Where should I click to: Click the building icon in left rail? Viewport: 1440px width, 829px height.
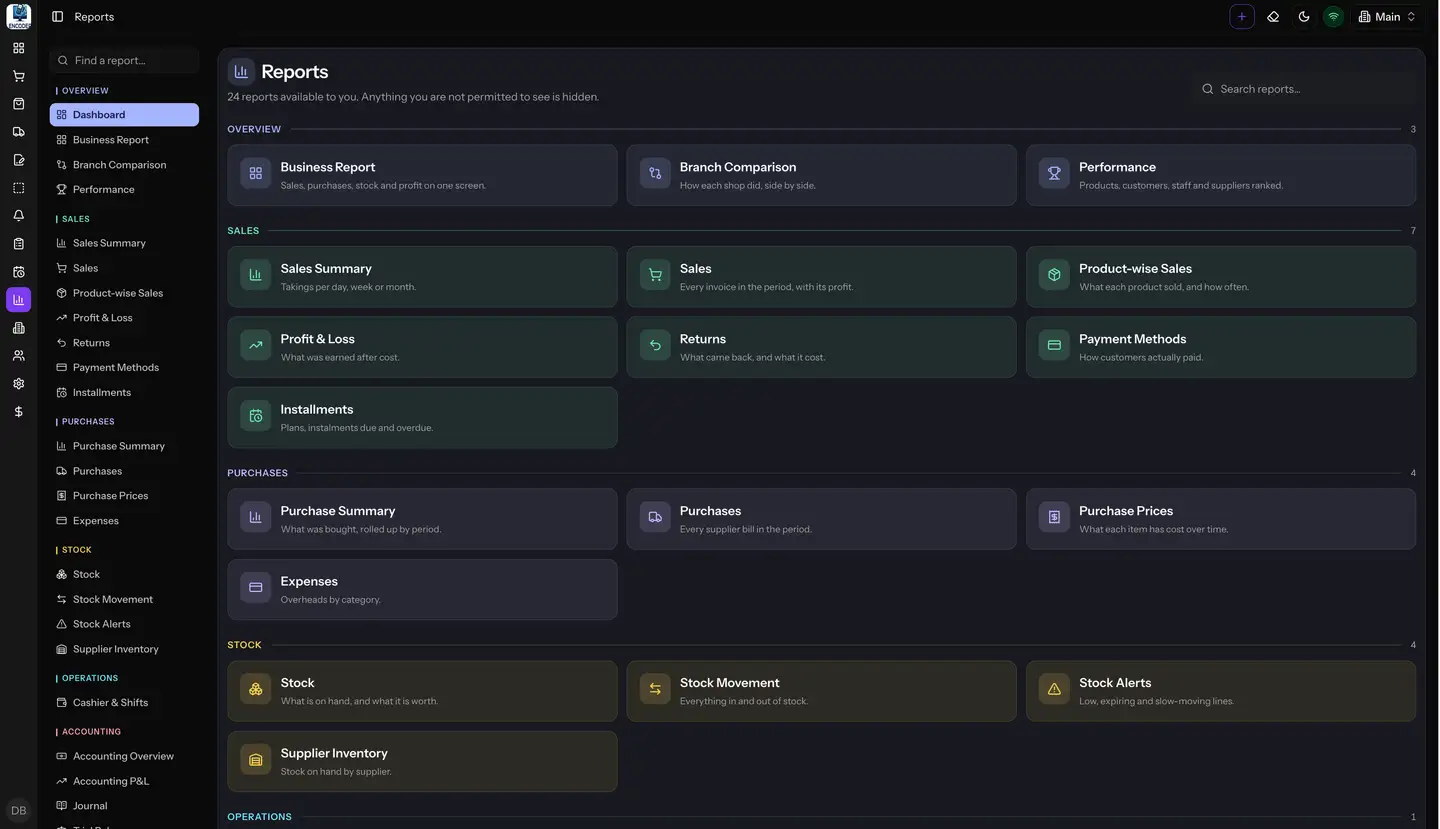18,328
